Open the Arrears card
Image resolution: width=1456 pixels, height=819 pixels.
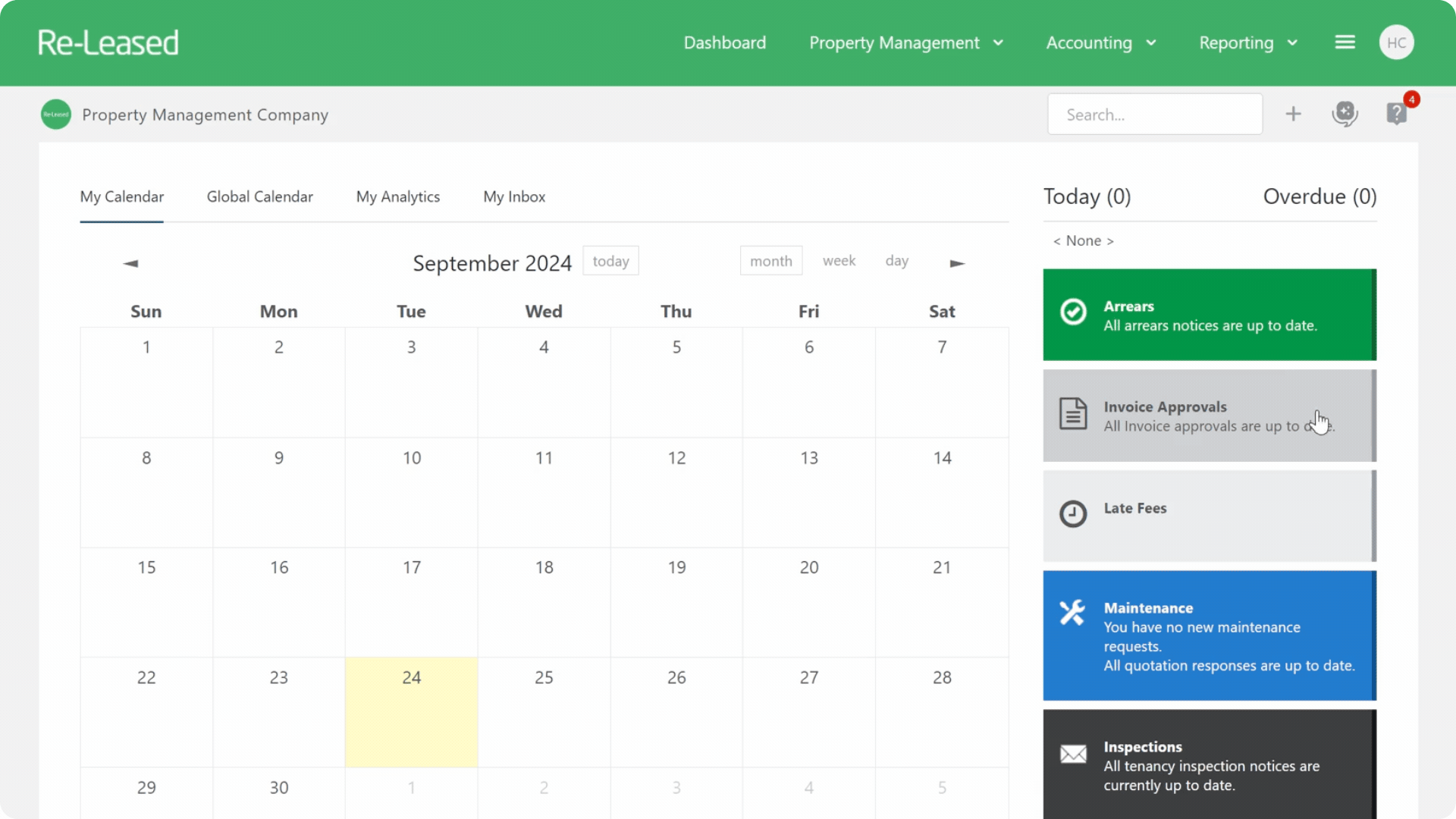tap(1210, 315)
